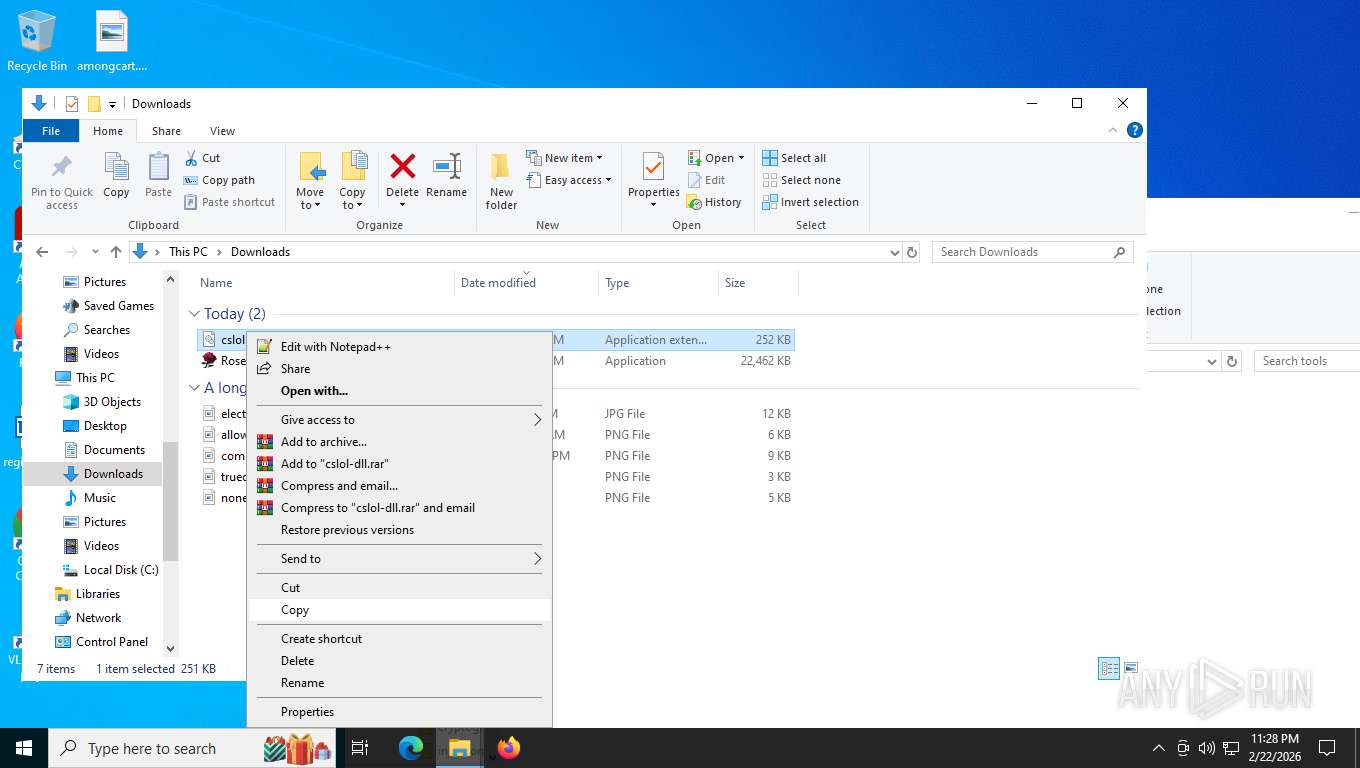Expand the Send to submenu
This screenshot has width=1360, height=768.
point(400,559)
